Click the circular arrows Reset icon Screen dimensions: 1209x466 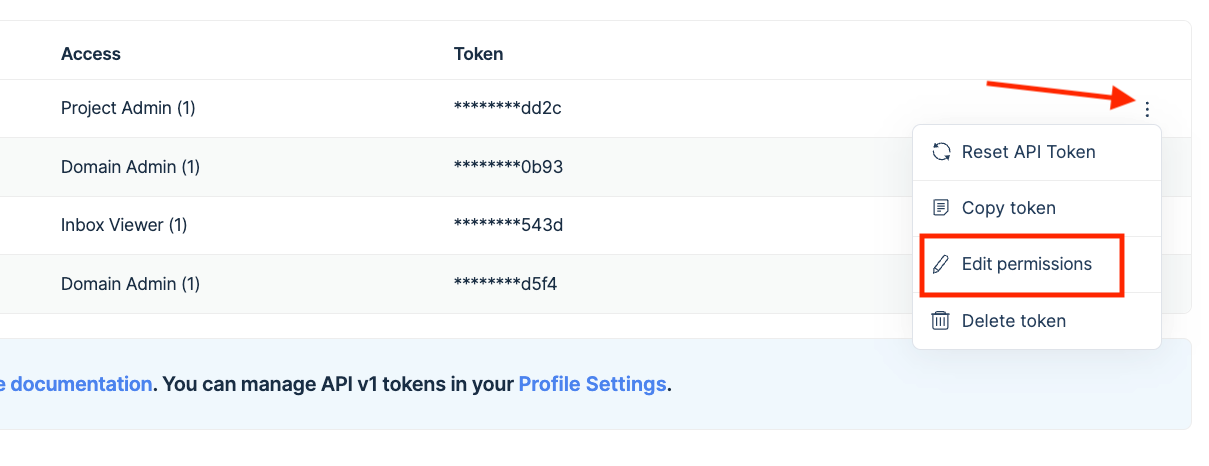tap(941, 152)
